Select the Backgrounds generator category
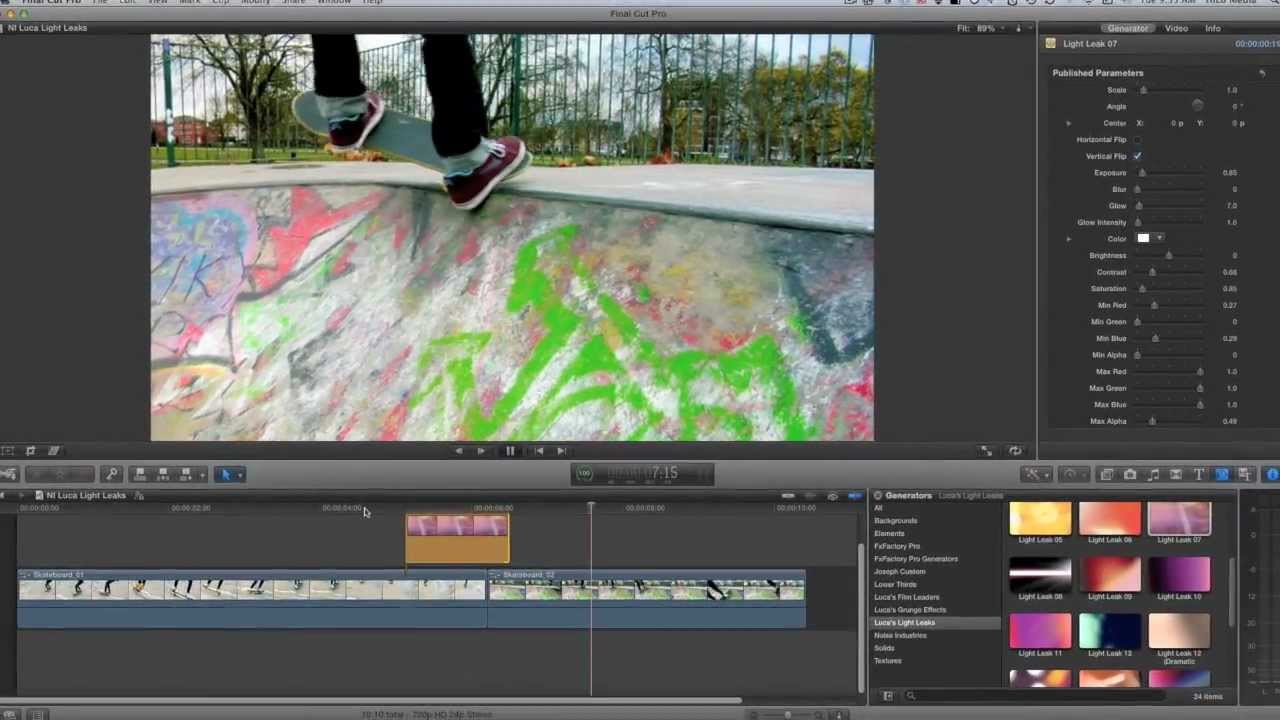1280x720 pixels. tap(895, 521)
